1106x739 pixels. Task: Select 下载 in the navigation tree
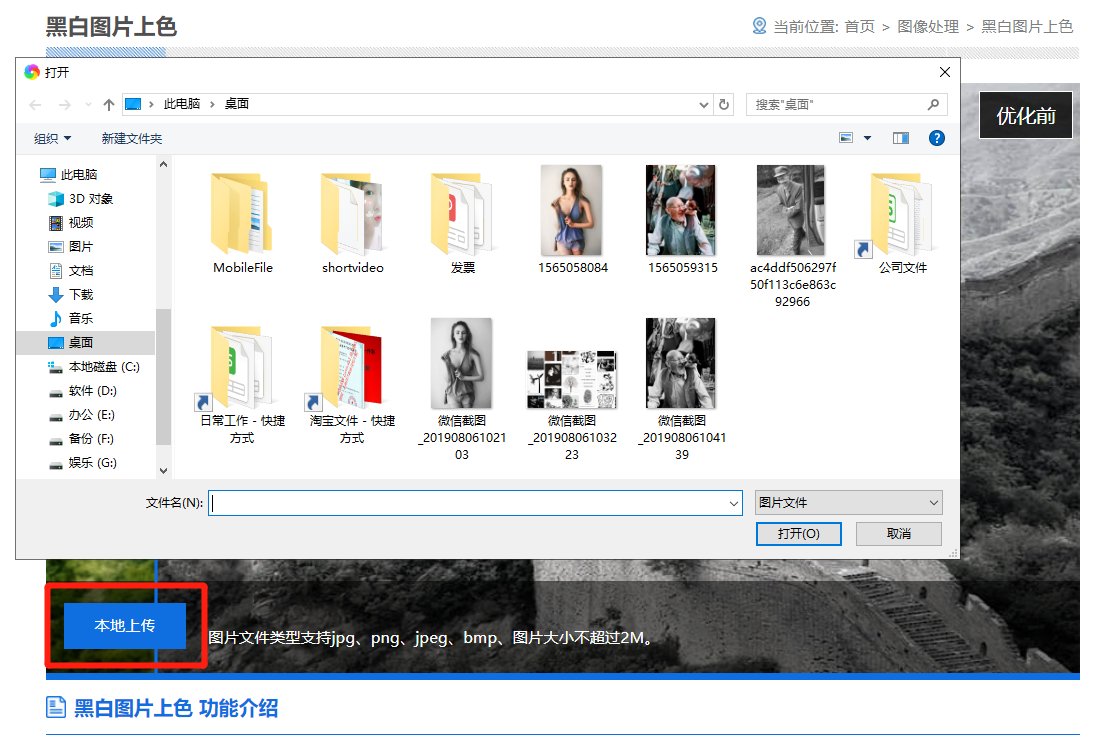coord(81,295)
